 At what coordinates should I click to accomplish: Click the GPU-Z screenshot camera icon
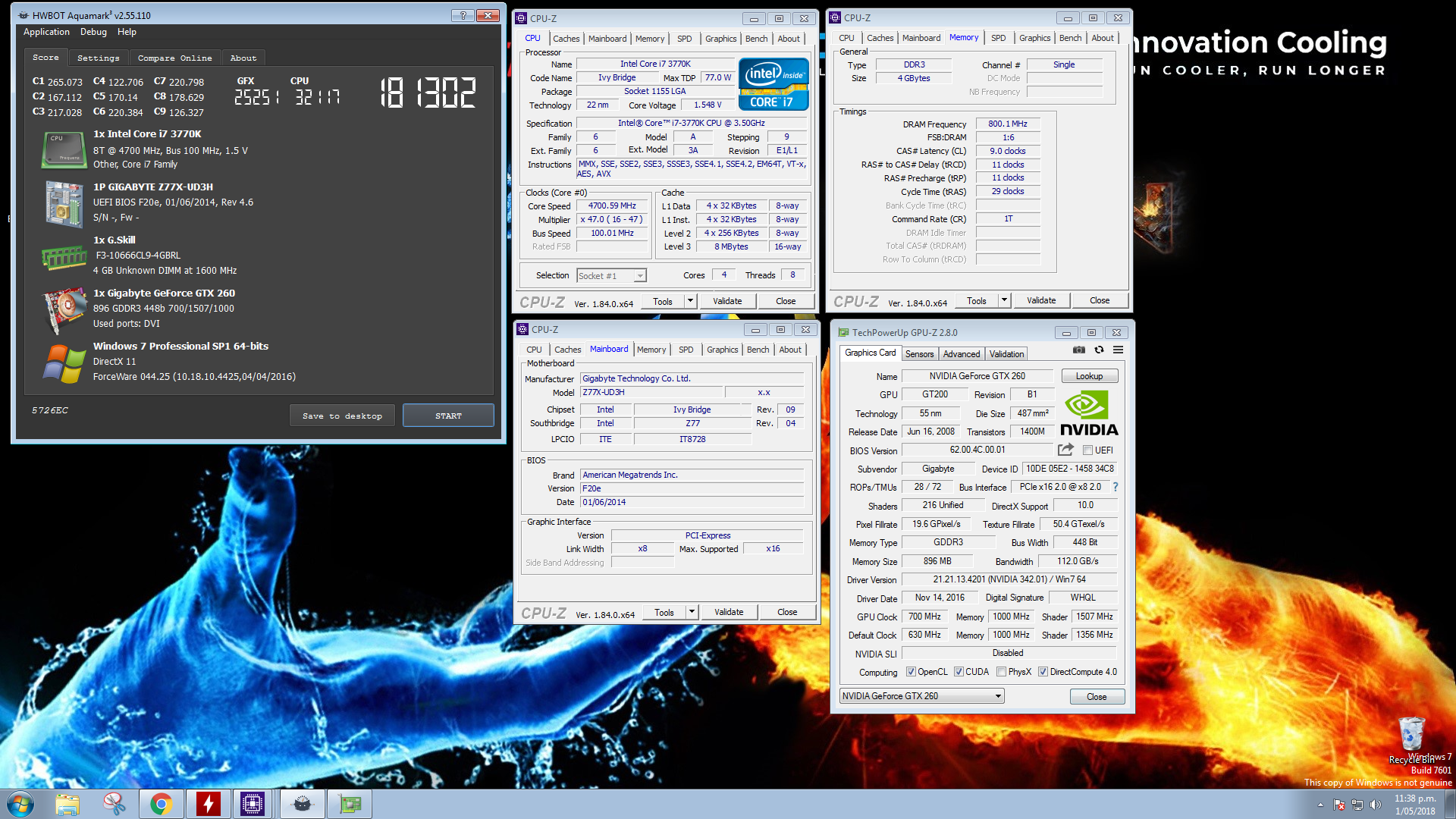tap(1078, 350)
